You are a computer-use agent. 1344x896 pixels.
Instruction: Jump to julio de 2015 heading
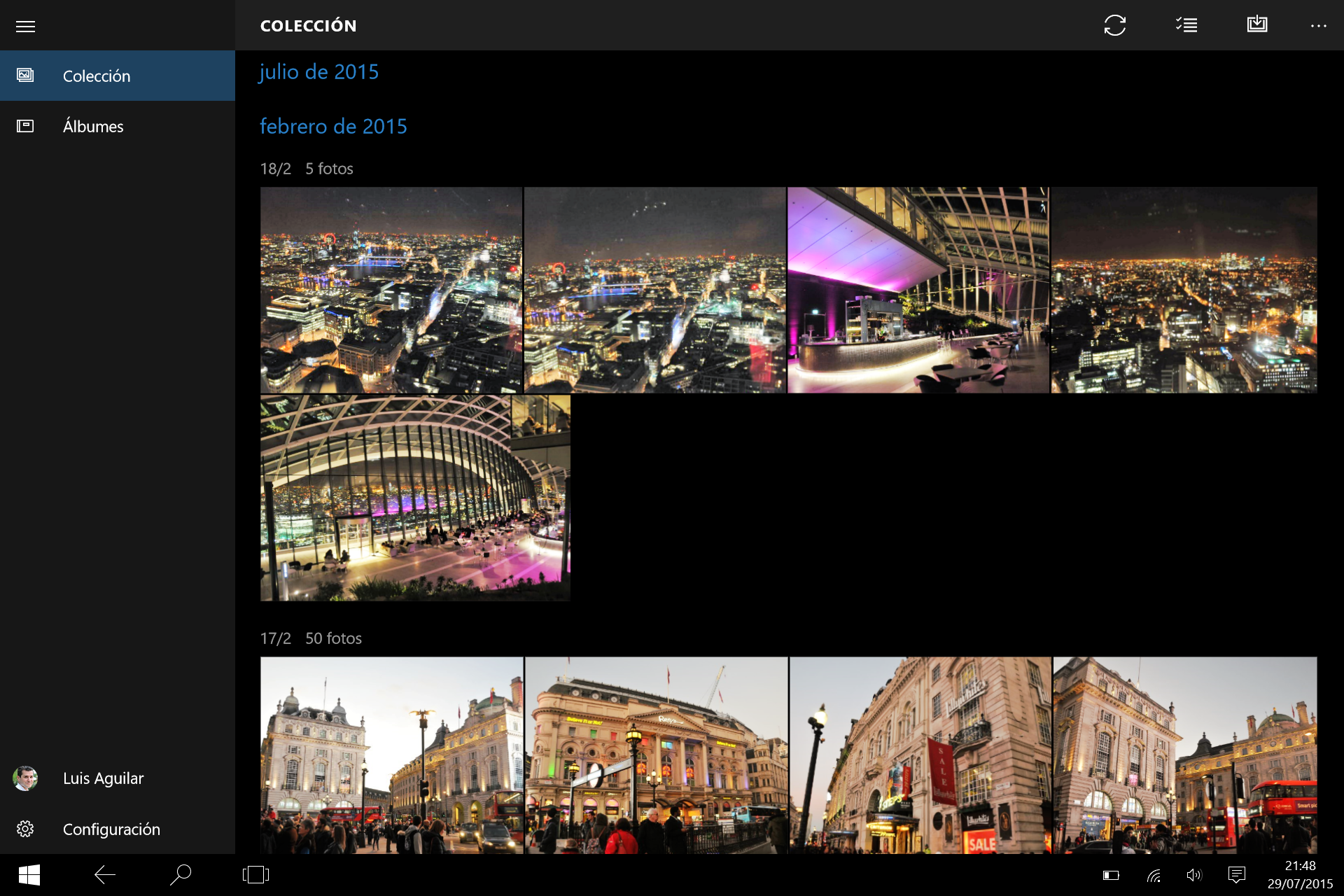(x=319, y=72)
